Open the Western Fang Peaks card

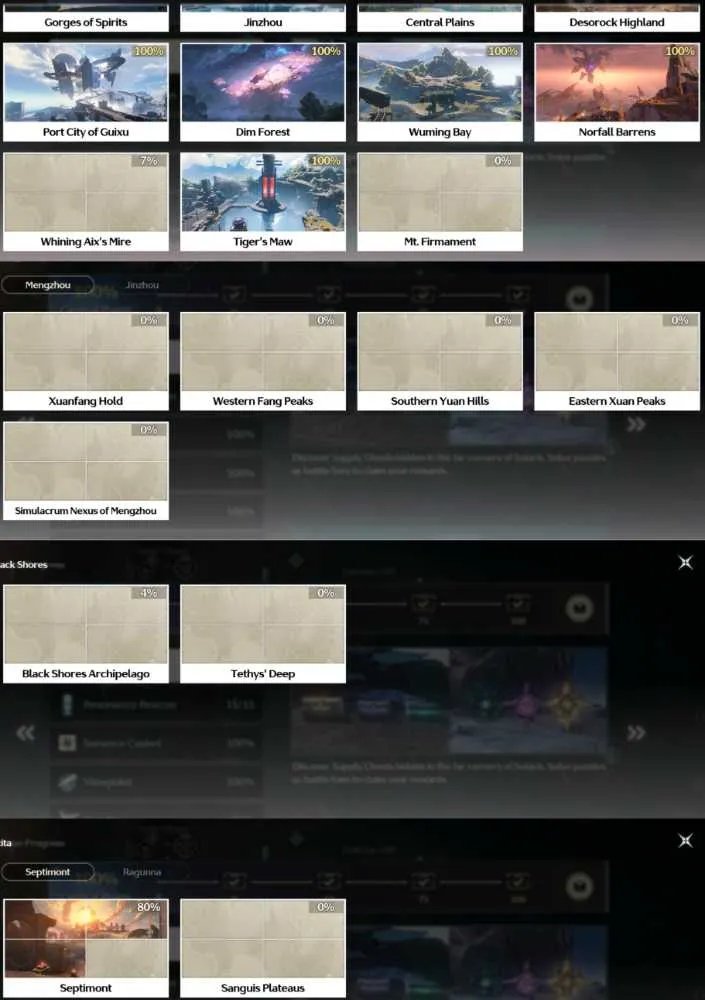(x=263, y=361)
